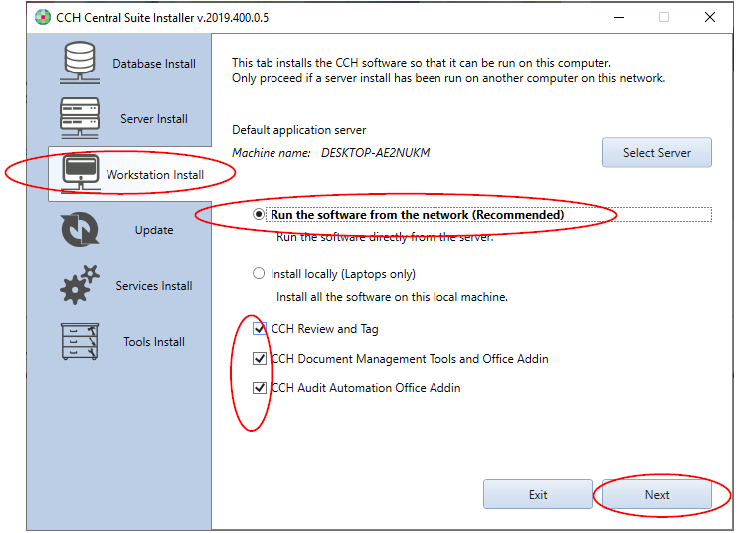
Task: Toggle CCH Audit Automation Office Addin checkbox
Action: pos(260,388)
